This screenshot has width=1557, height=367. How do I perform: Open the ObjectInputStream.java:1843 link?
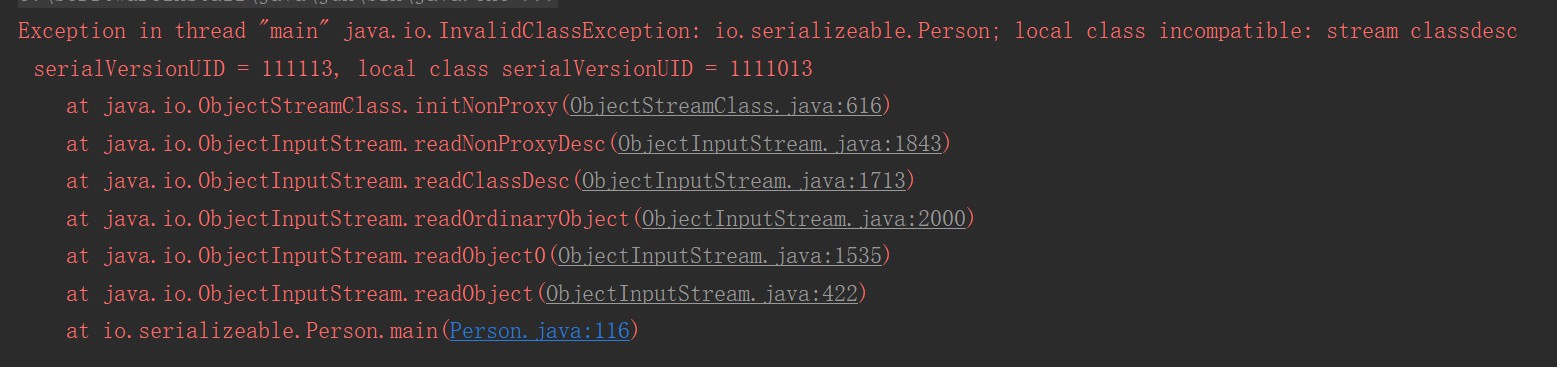[x=780, y=144]
